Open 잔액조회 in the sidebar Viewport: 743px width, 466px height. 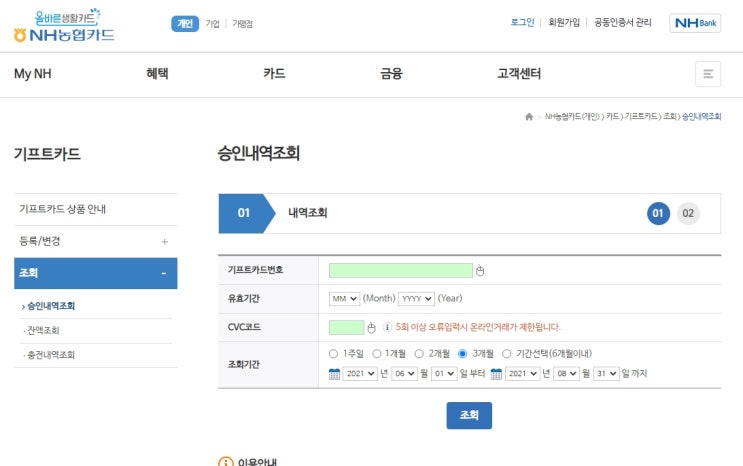[43, 330]
